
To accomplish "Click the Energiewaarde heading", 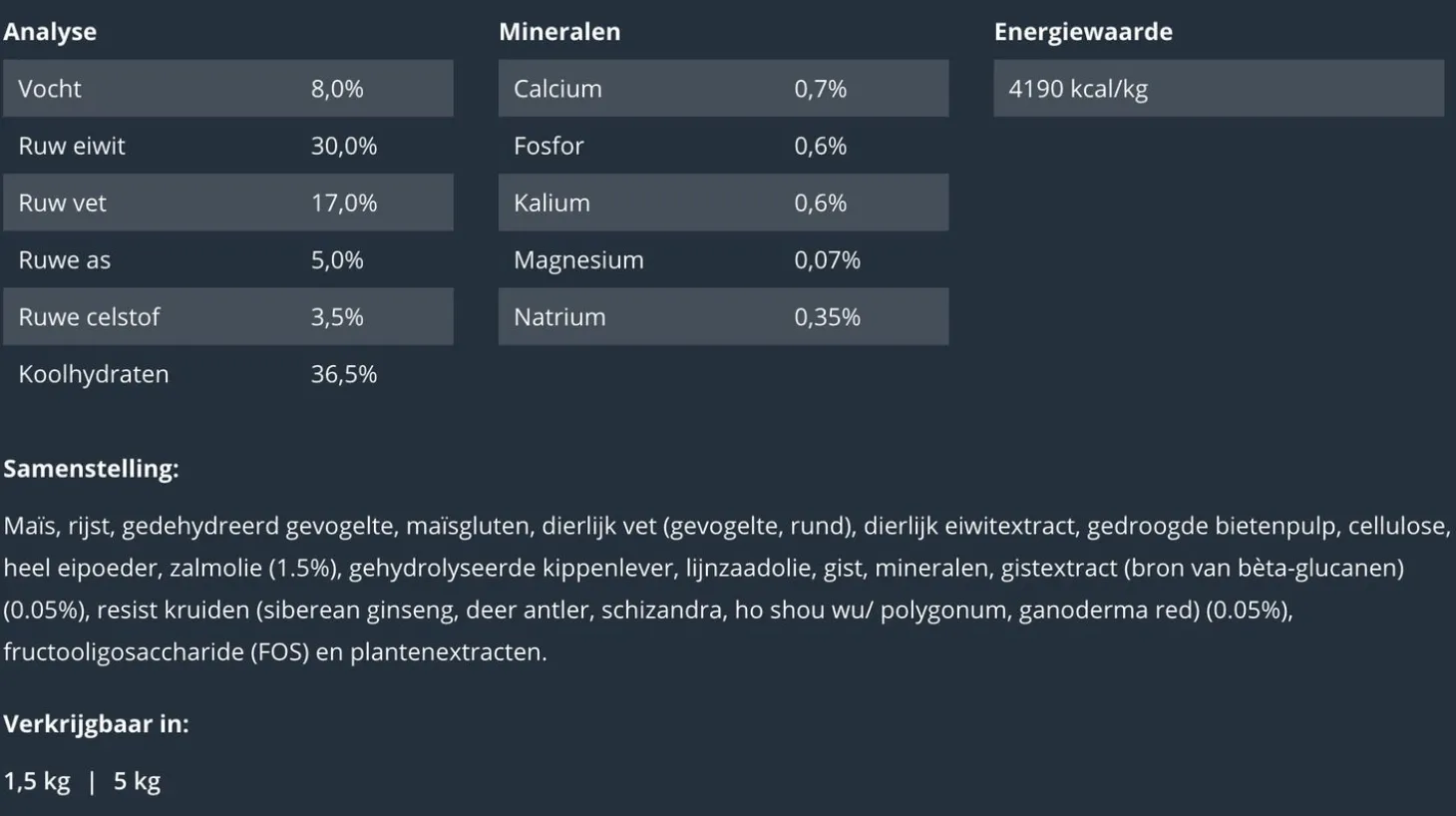I will tap(1083, 32).
